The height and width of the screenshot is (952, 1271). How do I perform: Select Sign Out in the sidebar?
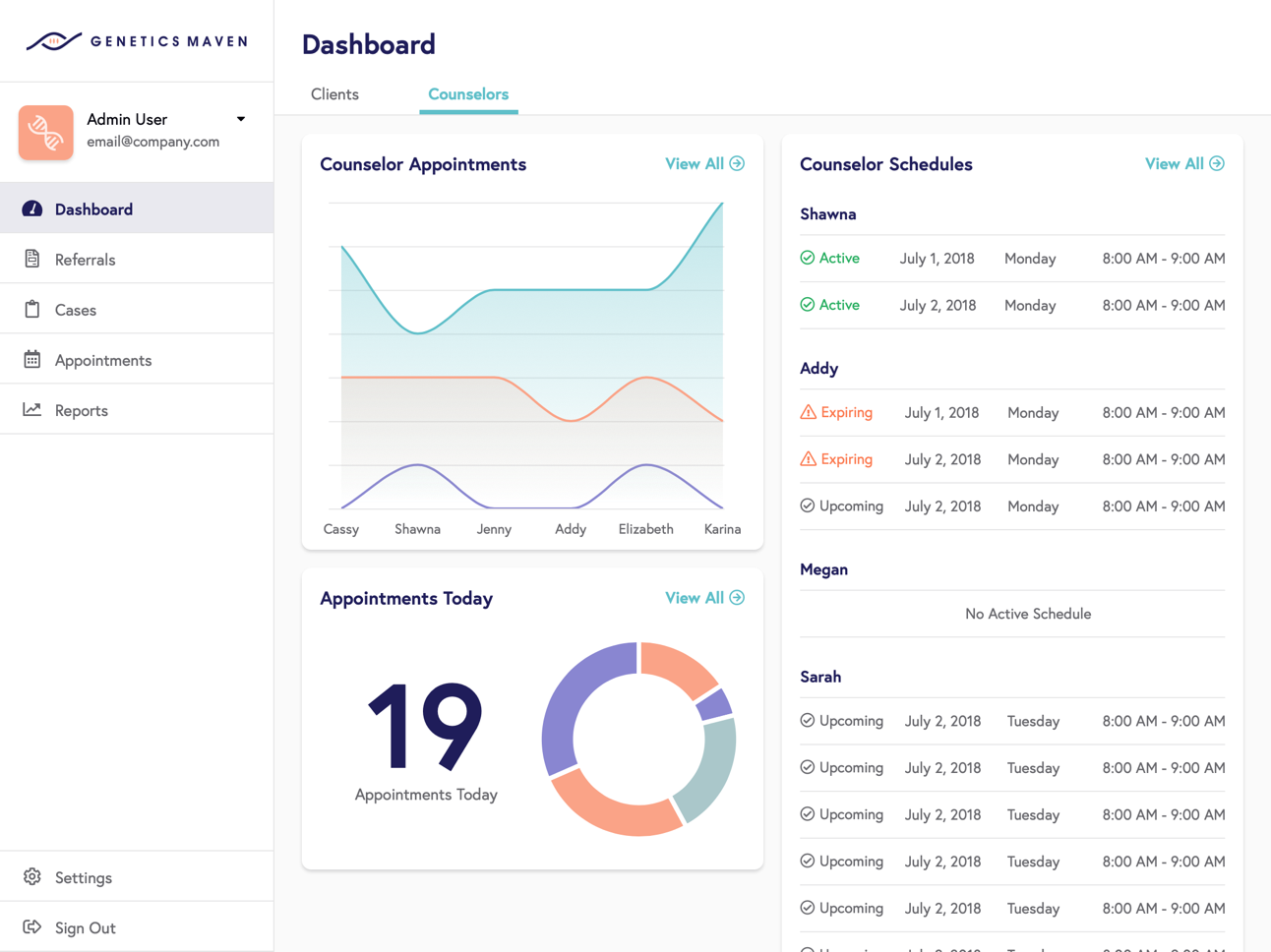[x=137, y=926]
